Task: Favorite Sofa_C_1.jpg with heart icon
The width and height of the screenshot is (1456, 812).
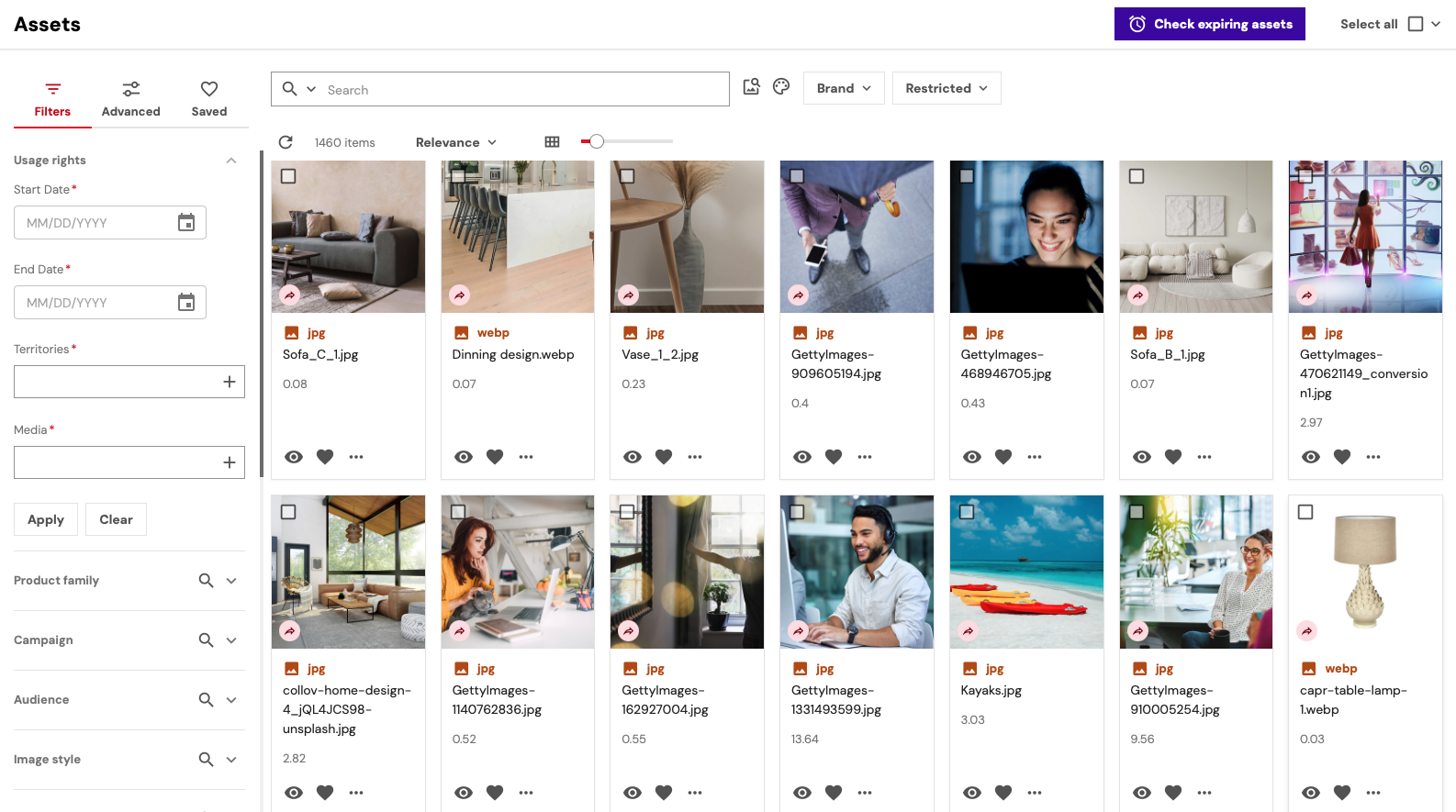Action: (325, 457)
